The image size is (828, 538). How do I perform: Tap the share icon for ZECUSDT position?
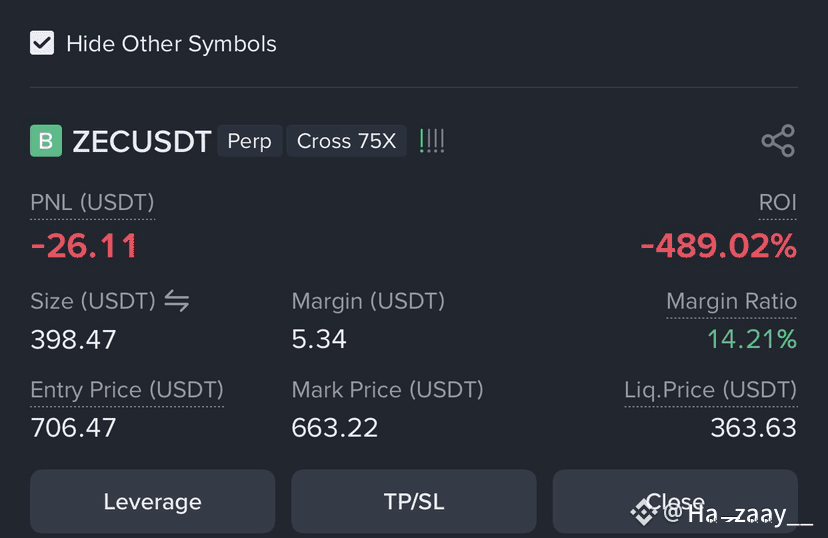(778, 141)
